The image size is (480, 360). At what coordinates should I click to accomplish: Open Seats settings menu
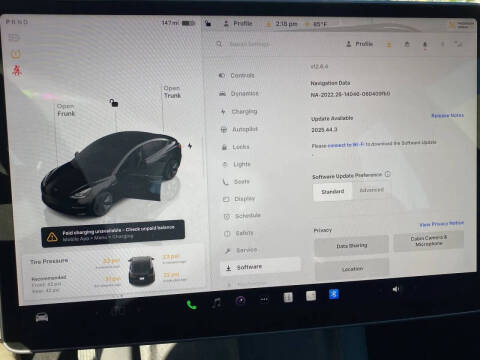pos(236,182)
